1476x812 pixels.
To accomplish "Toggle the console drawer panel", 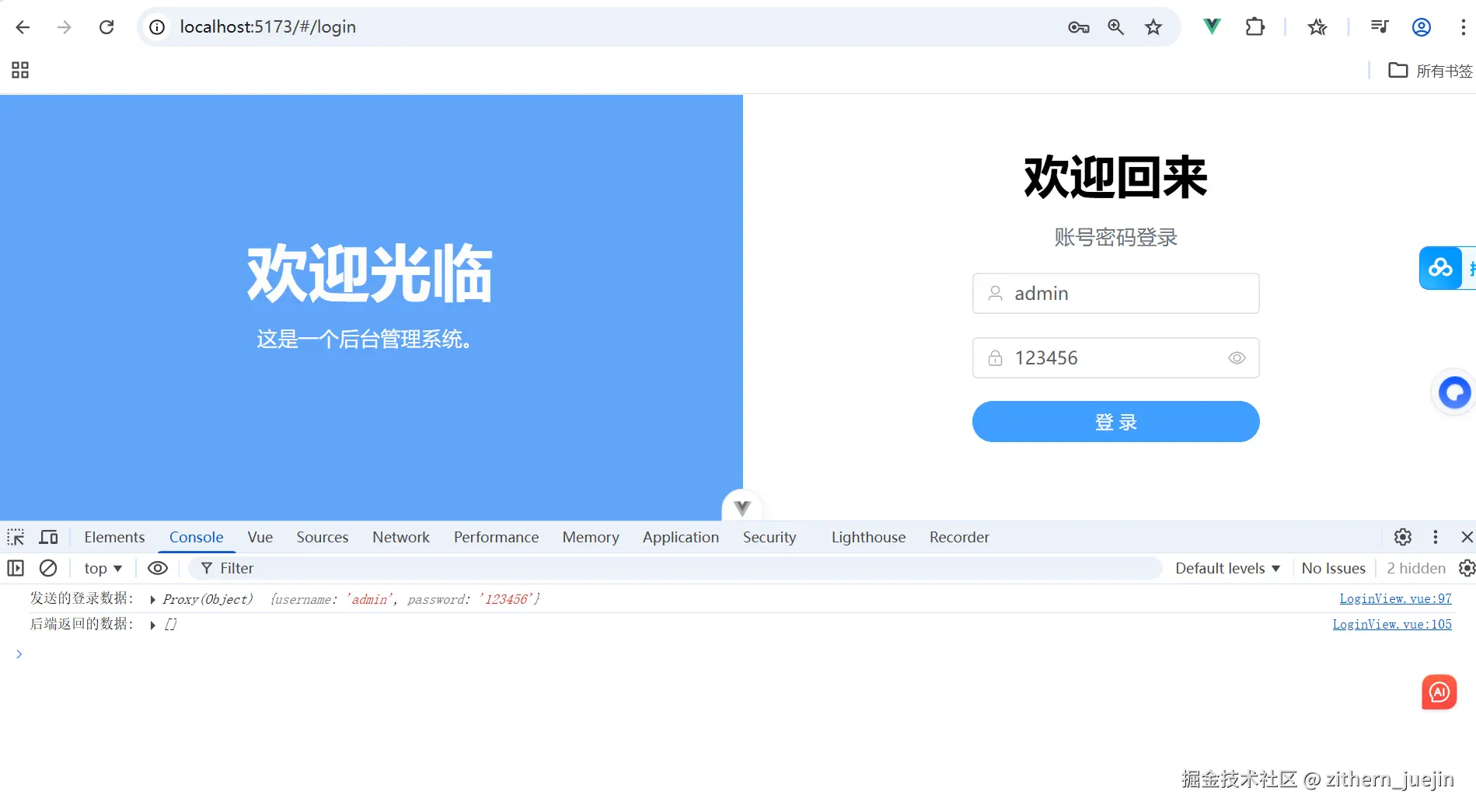I will tap(16, 568).
